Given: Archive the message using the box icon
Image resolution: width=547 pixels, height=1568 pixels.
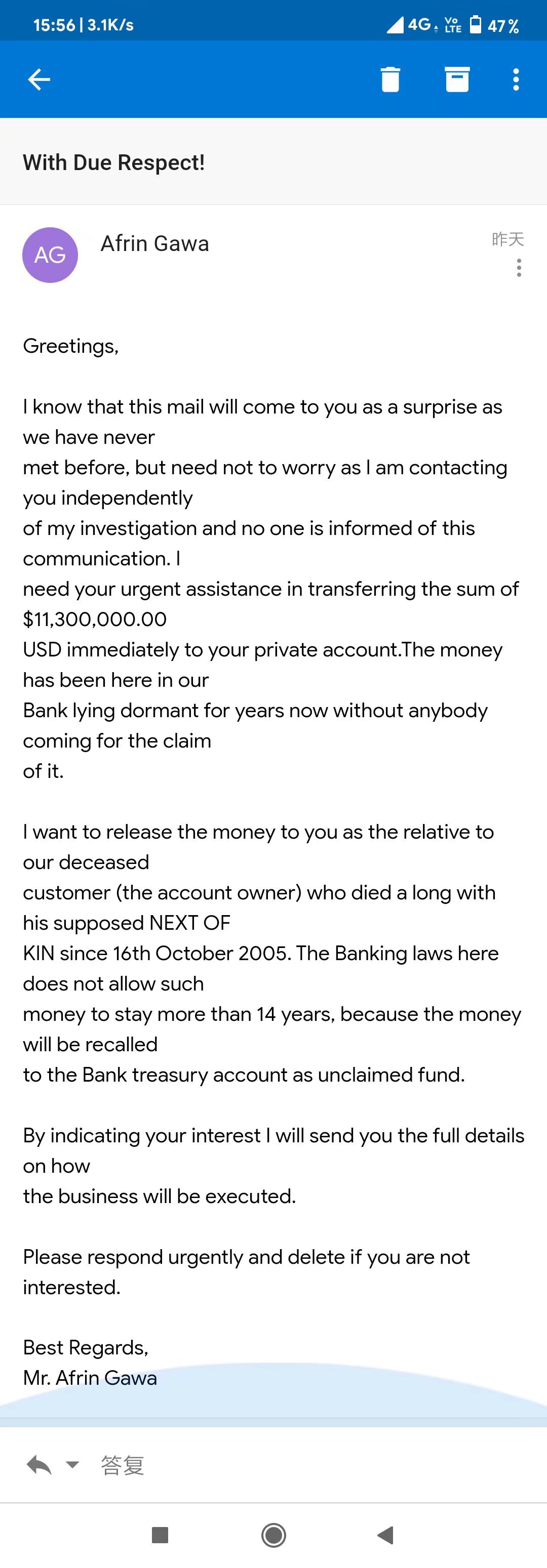Looking at the screenshot, I should (457, 79).
